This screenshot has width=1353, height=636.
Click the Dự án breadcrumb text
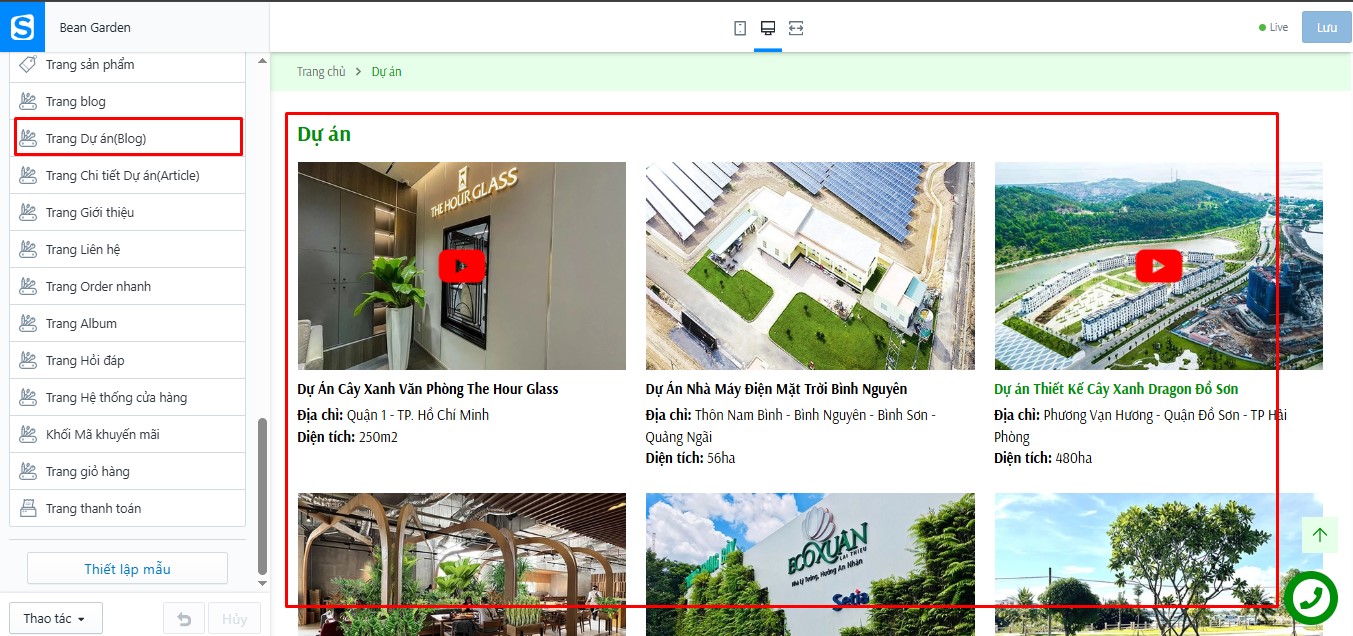pos(386,72)
